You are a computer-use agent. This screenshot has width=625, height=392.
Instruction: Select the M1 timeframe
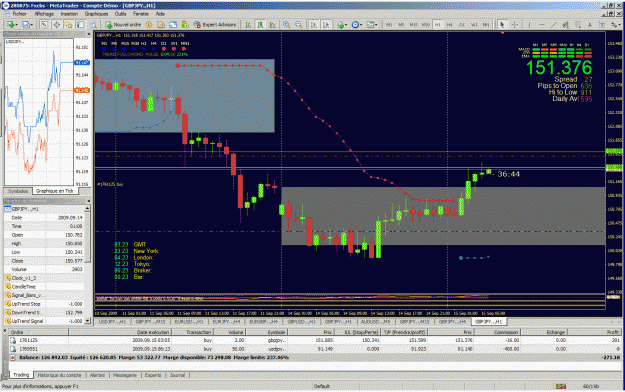[x=389, y=25]
